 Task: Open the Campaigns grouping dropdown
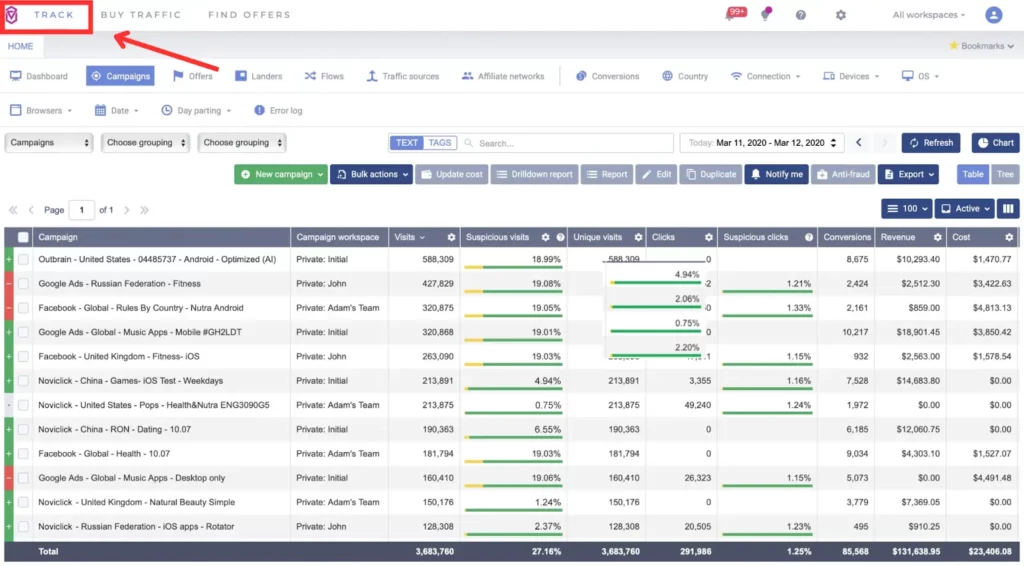pyautogui.click(x=49, y=142)
